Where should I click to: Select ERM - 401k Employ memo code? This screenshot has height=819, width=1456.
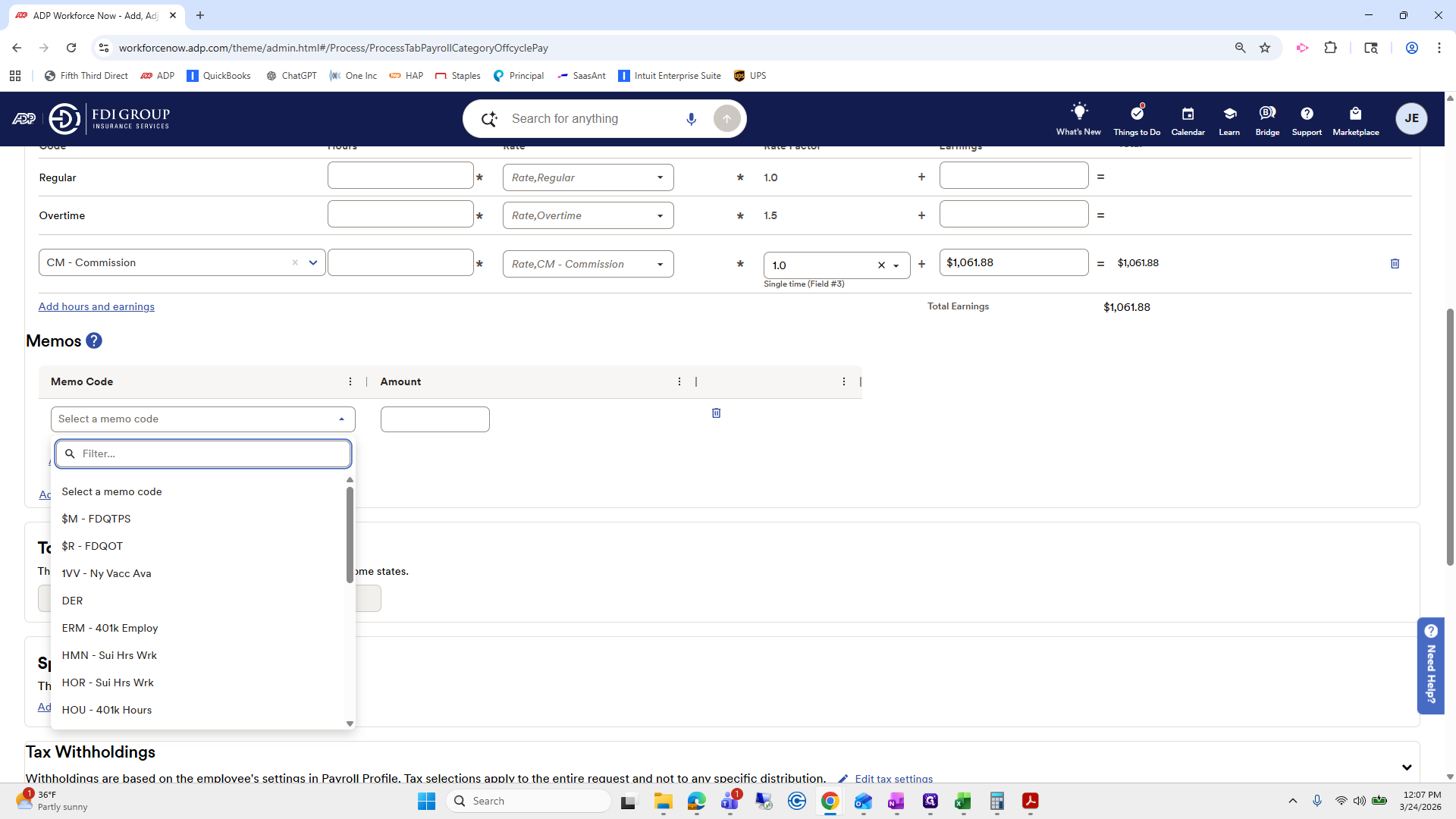110,628
